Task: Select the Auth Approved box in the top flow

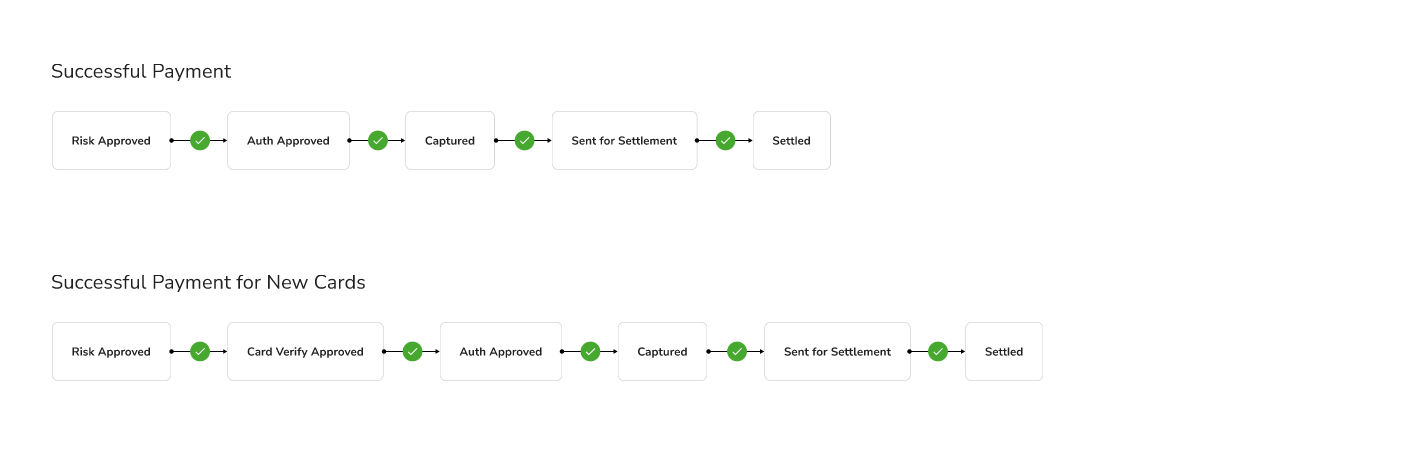Action: (x=288, y=141)
